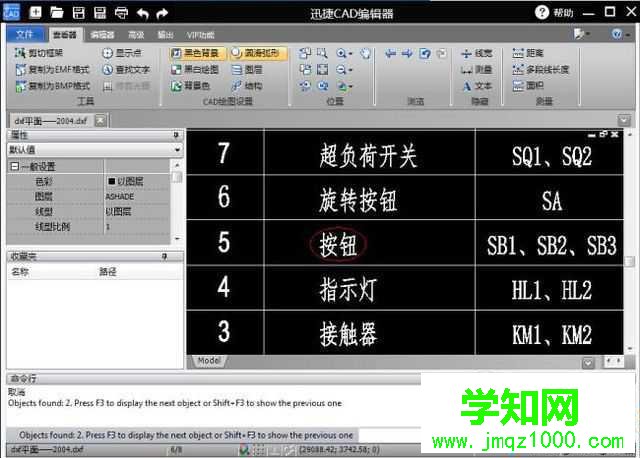Click the zoom window icon
This screenshot has width=640, height=458.
pos(322,53)
